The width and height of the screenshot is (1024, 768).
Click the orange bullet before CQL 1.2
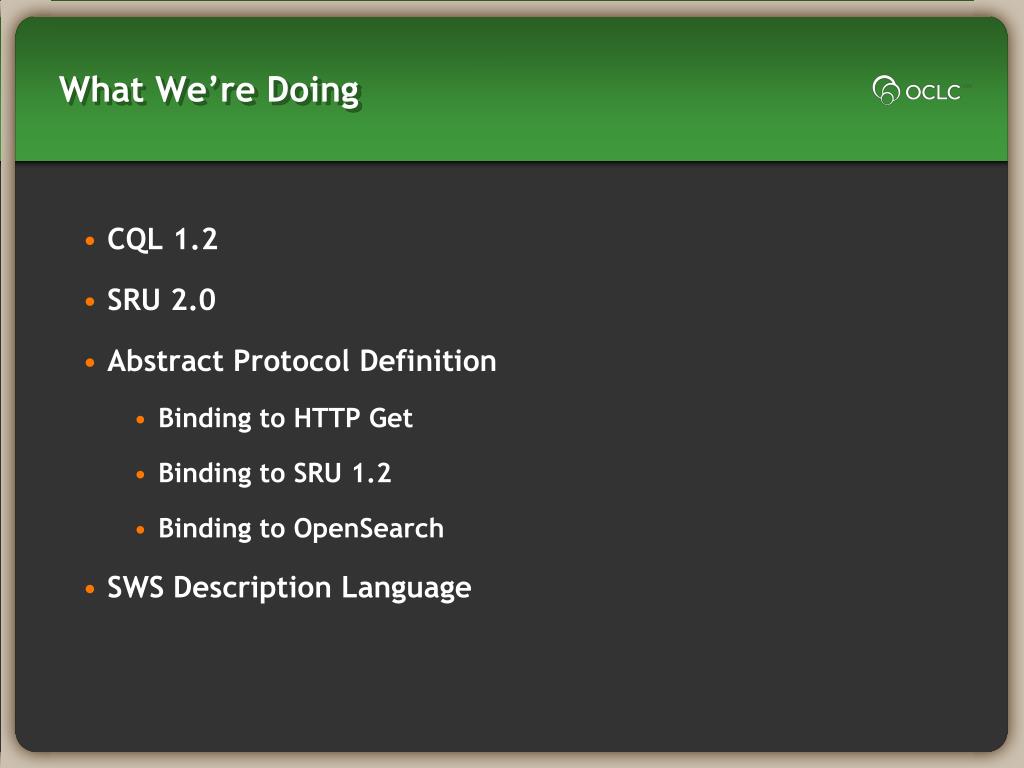click(x=90, y=241)
